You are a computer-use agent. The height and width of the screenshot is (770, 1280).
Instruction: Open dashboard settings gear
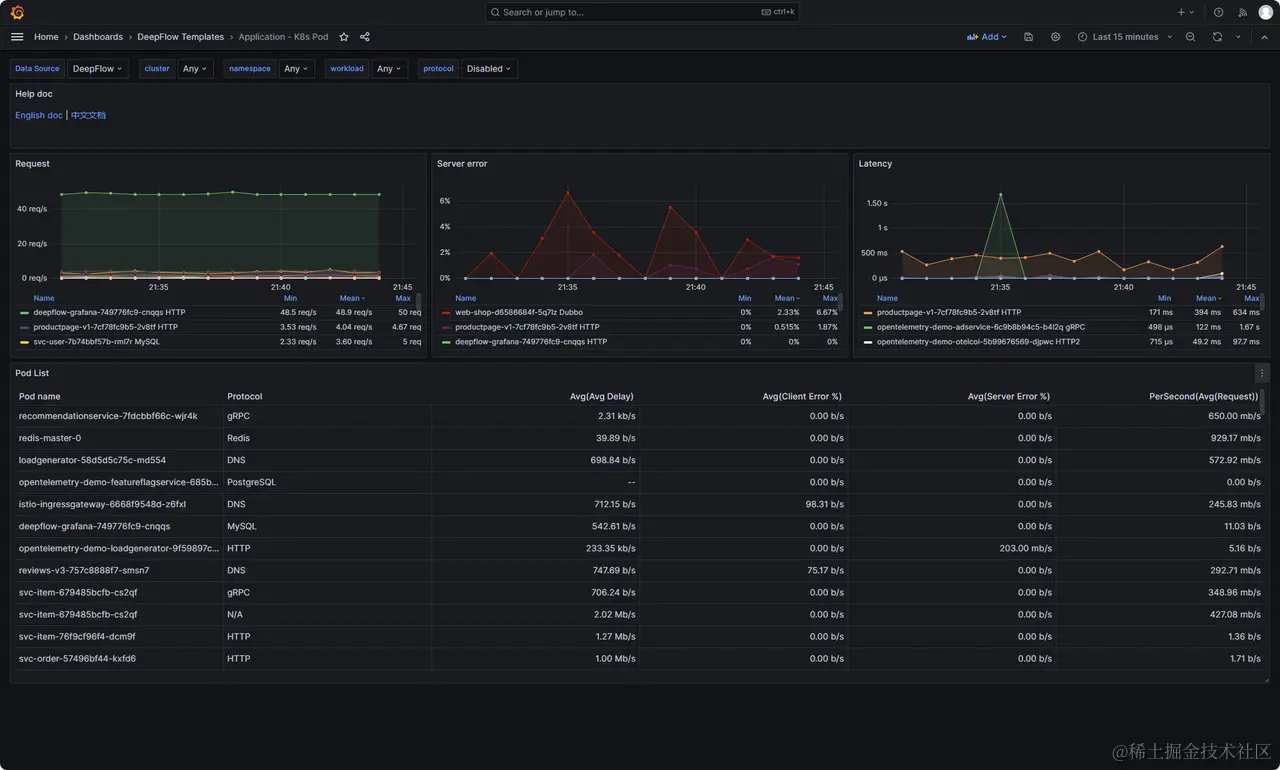[1055, 37]
